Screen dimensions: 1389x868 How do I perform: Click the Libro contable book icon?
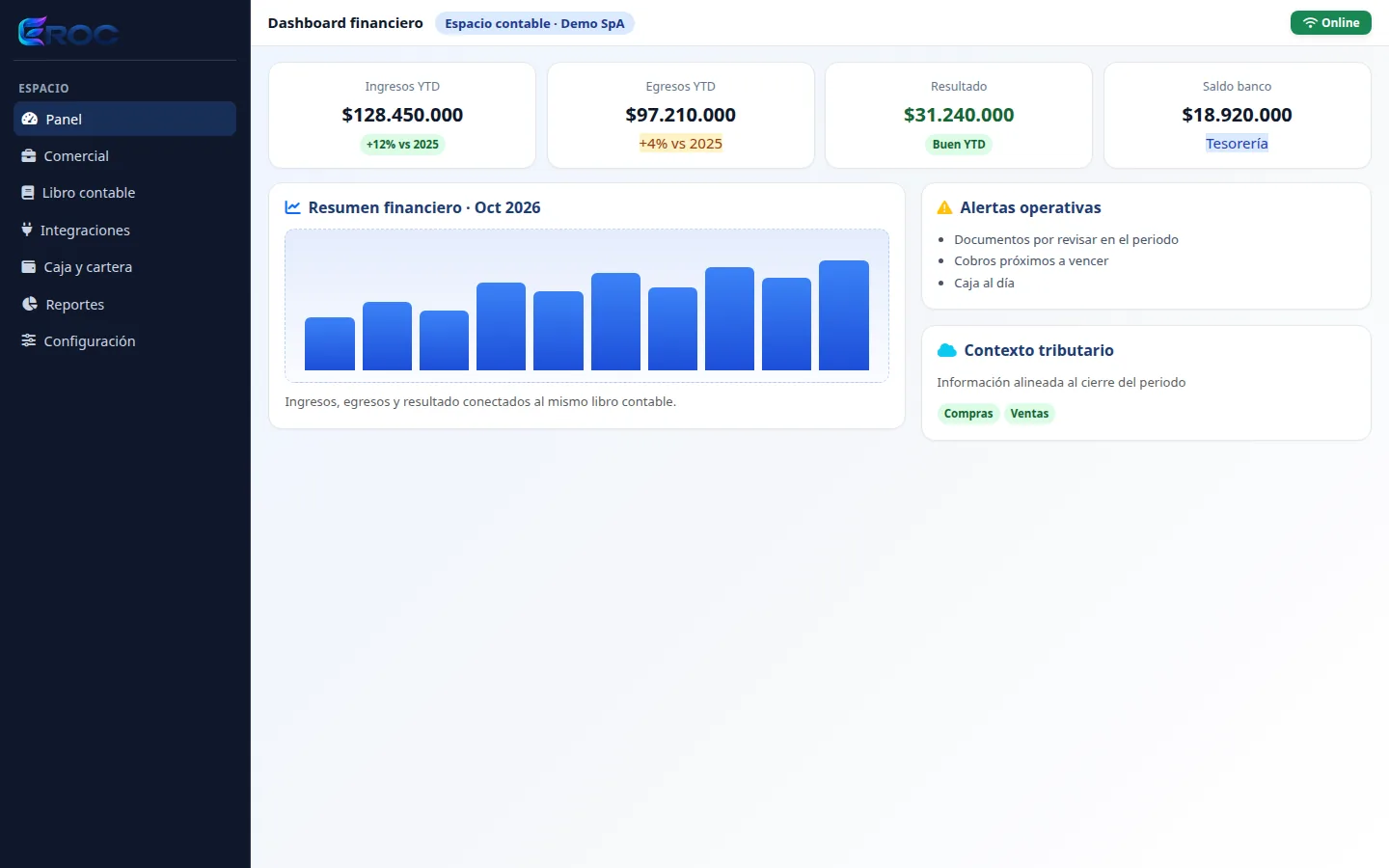pos(28,192)
